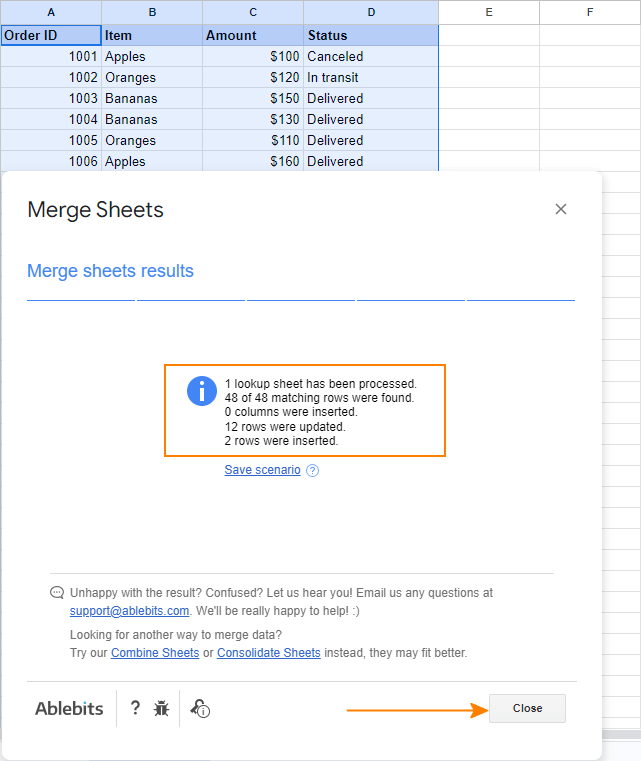Screen dimensions: 641x761
Task: Open the Save scenario help icon
Action: [x=313, y=470]
